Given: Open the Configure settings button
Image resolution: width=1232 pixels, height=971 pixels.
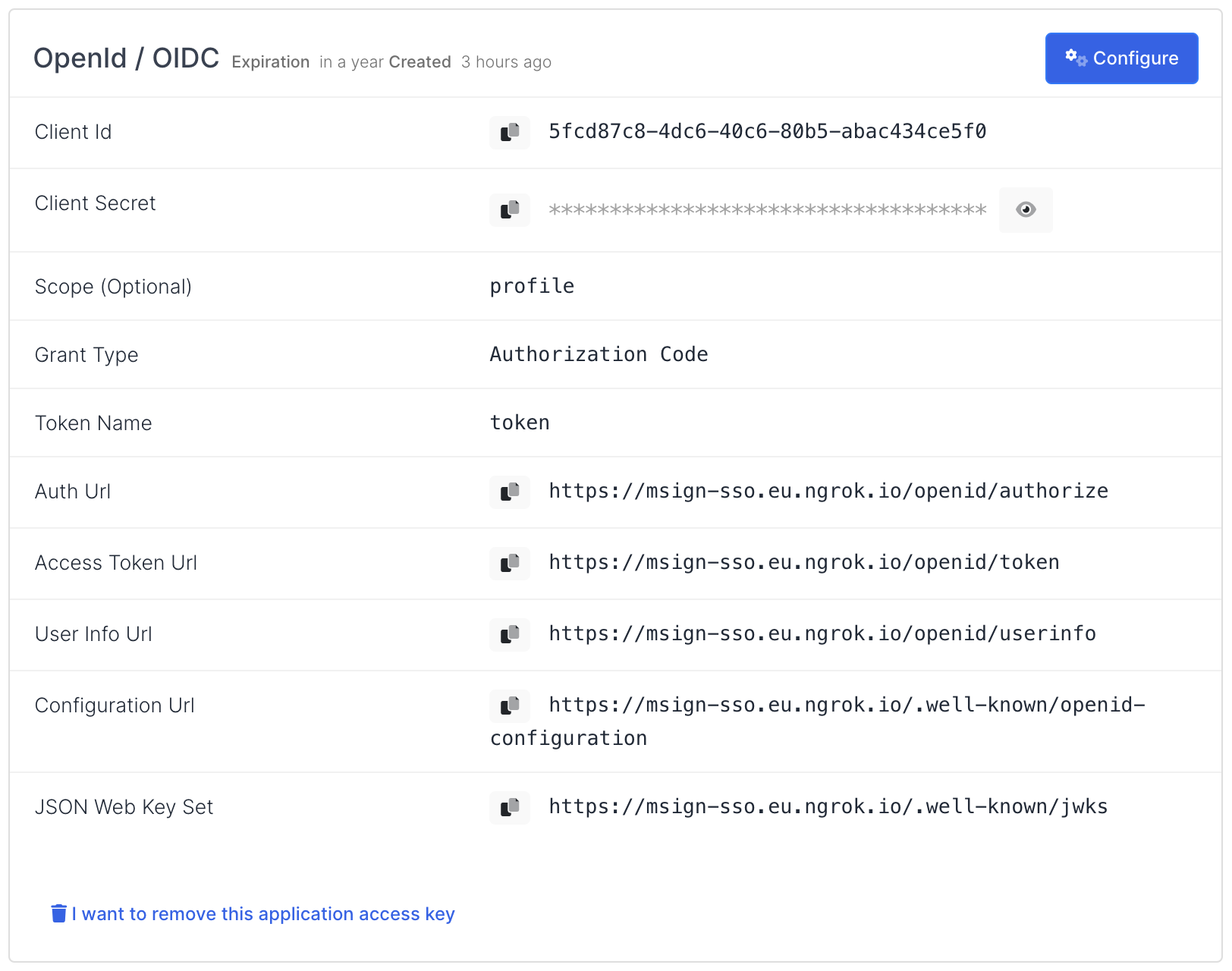Looking at the screenshot, I should pos(1121,58).
